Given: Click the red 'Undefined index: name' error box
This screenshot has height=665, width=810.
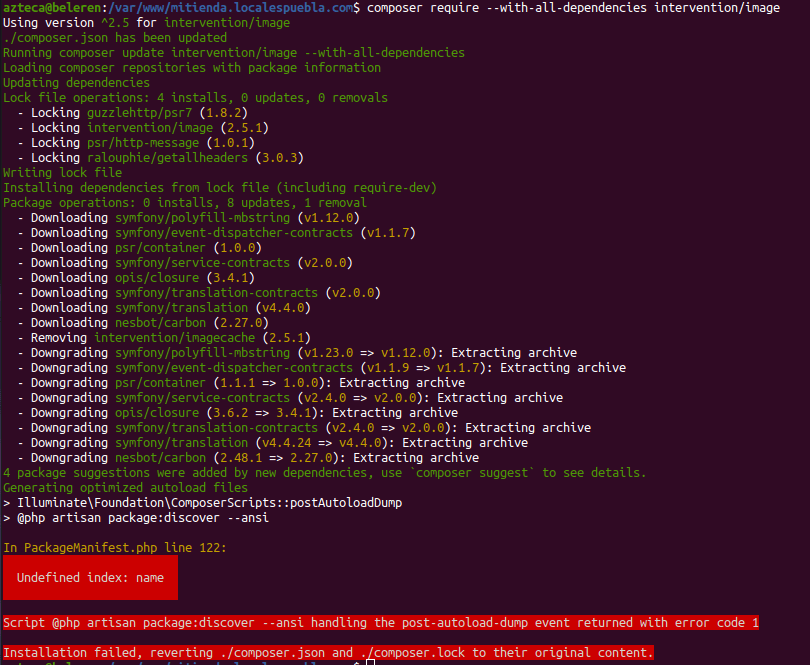Looking at the screenshot, I should pos(90,578).
